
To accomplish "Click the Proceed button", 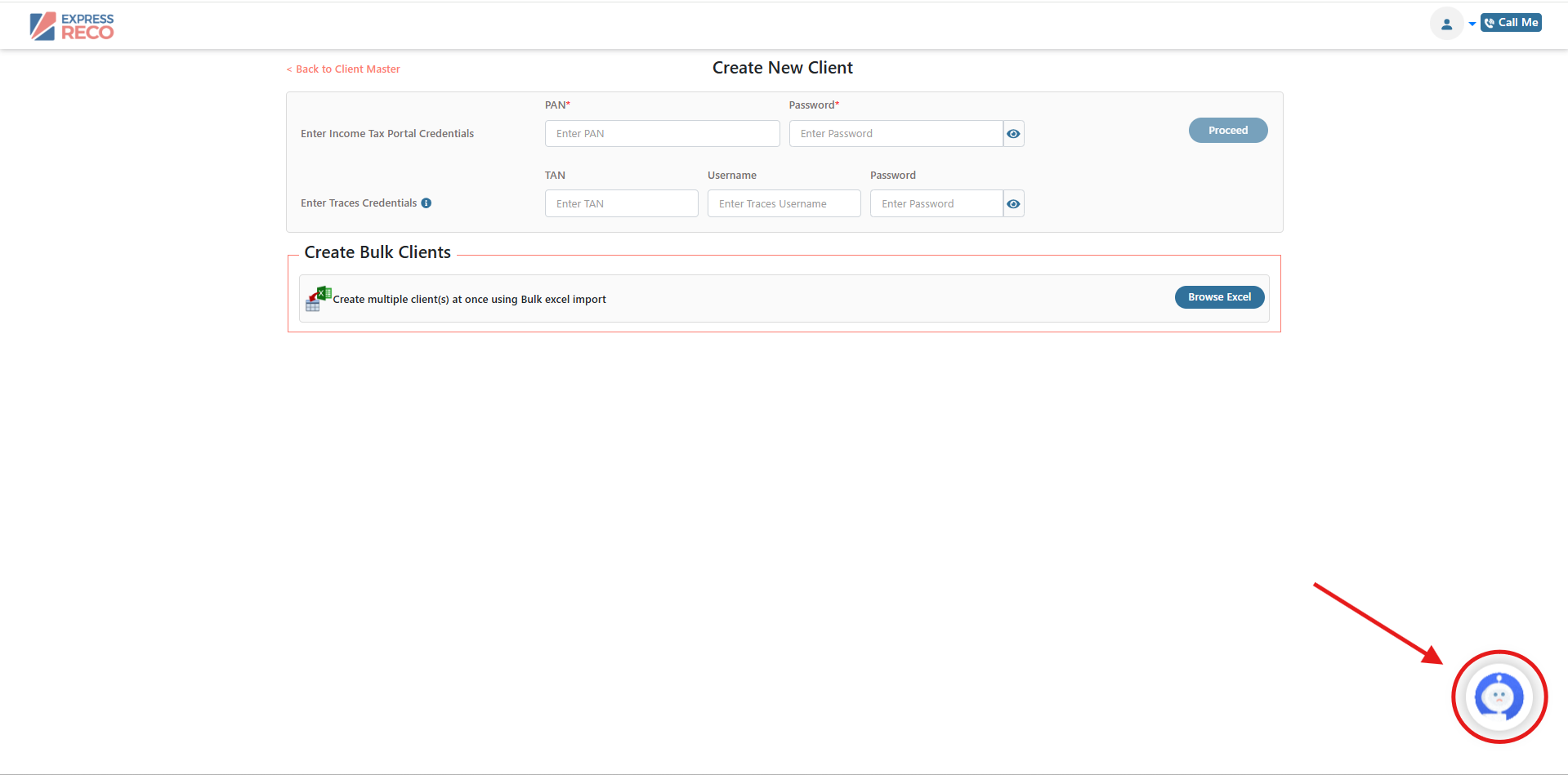I will (x=1227, y=131).
